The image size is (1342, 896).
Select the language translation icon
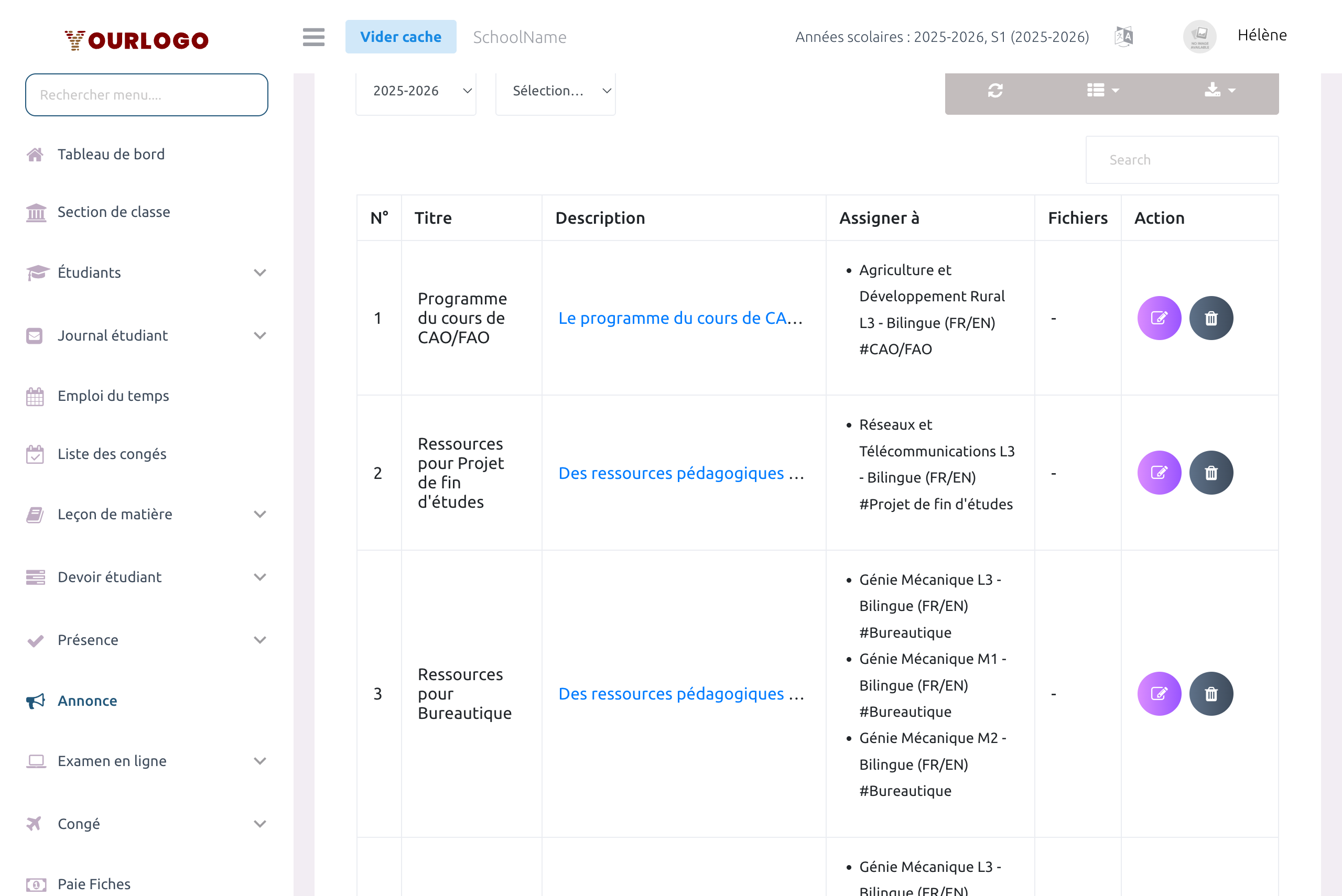click(x=1124, y=36)
